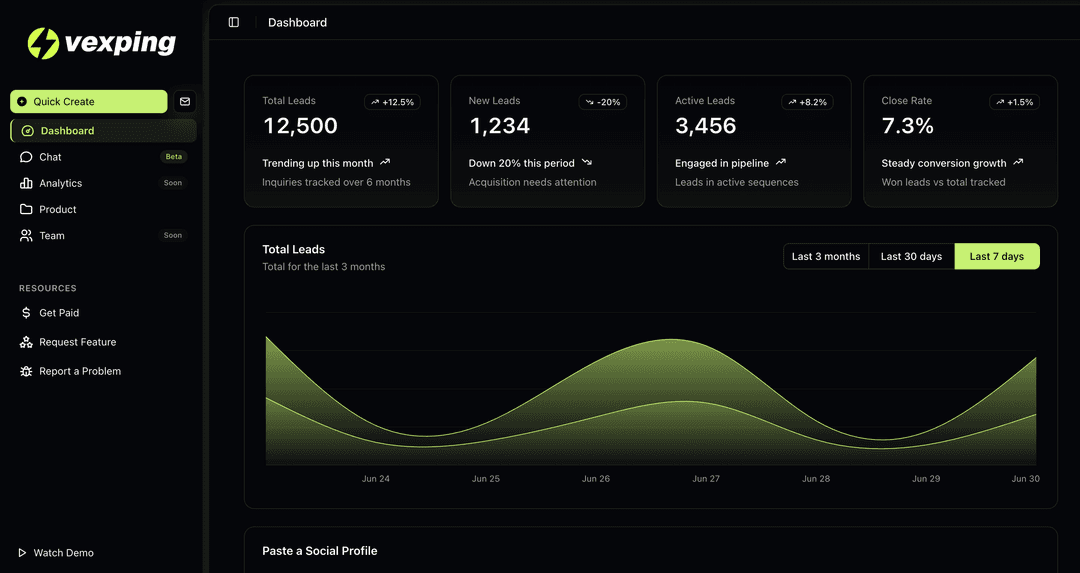Click the Analytics bar chart icon
This screenshot has height=573, width=1080.
click(x=26, y=183)
